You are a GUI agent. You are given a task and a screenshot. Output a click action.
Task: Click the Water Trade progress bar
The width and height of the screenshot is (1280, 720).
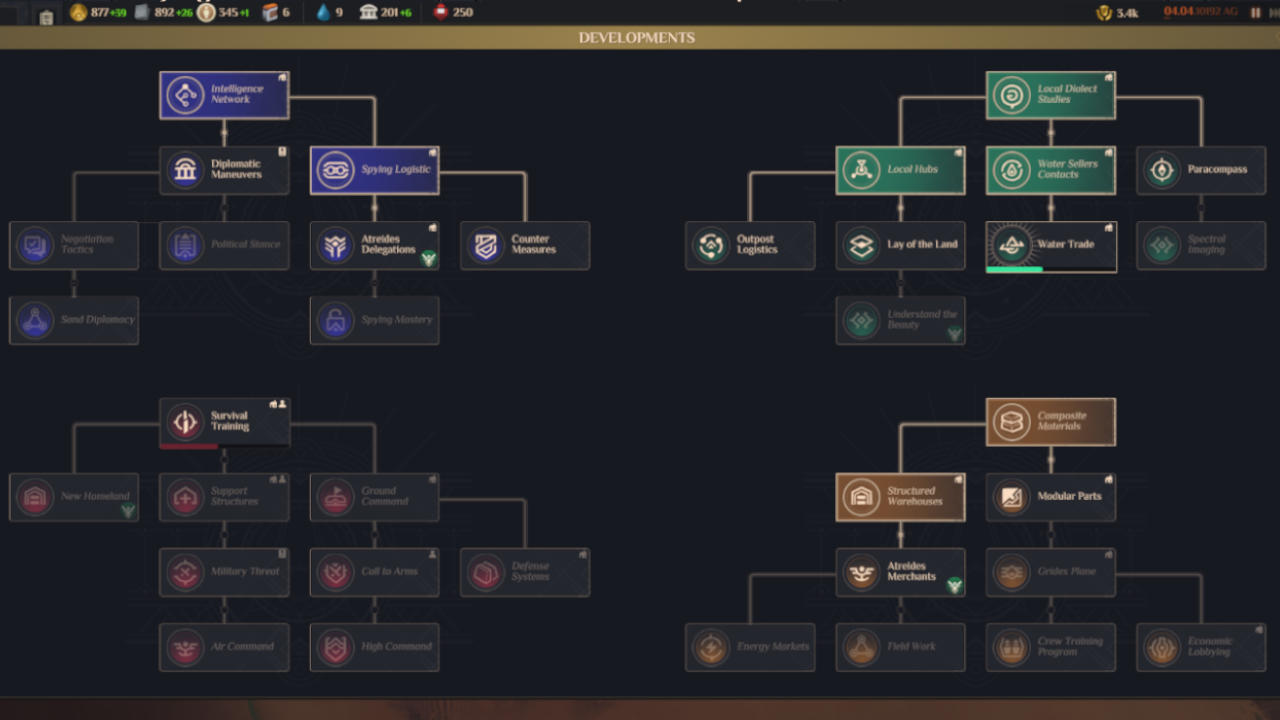(1051, 269)
